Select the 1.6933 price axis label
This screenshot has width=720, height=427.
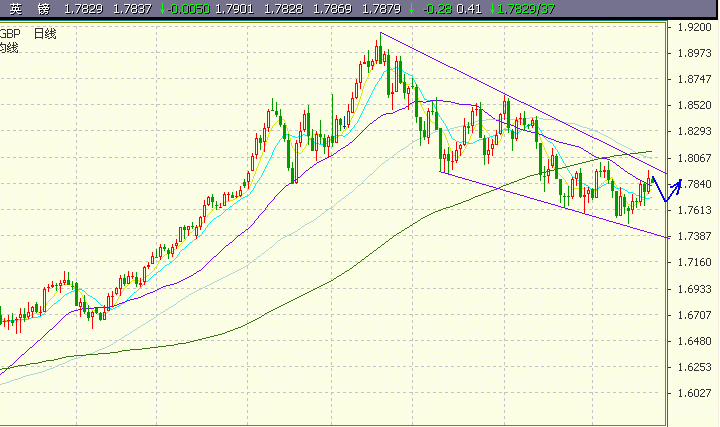pyautogui.click(x=694, y=289)
